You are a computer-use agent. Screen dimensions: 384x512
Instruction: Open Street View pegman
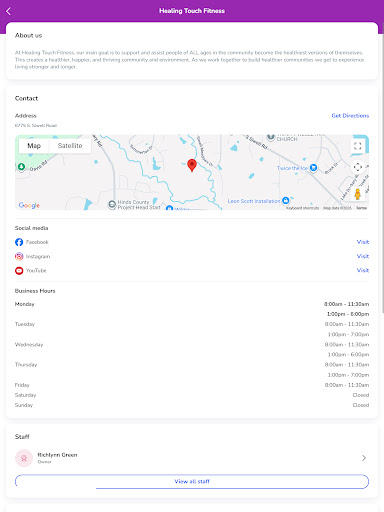(x=358, y=194)
